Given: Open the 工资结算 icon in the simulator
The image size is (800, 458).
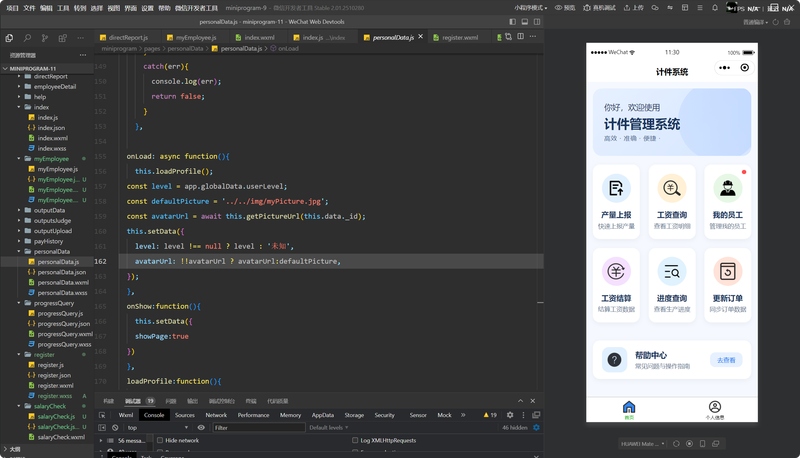Looking at the screenshot, I should (616, 271).
